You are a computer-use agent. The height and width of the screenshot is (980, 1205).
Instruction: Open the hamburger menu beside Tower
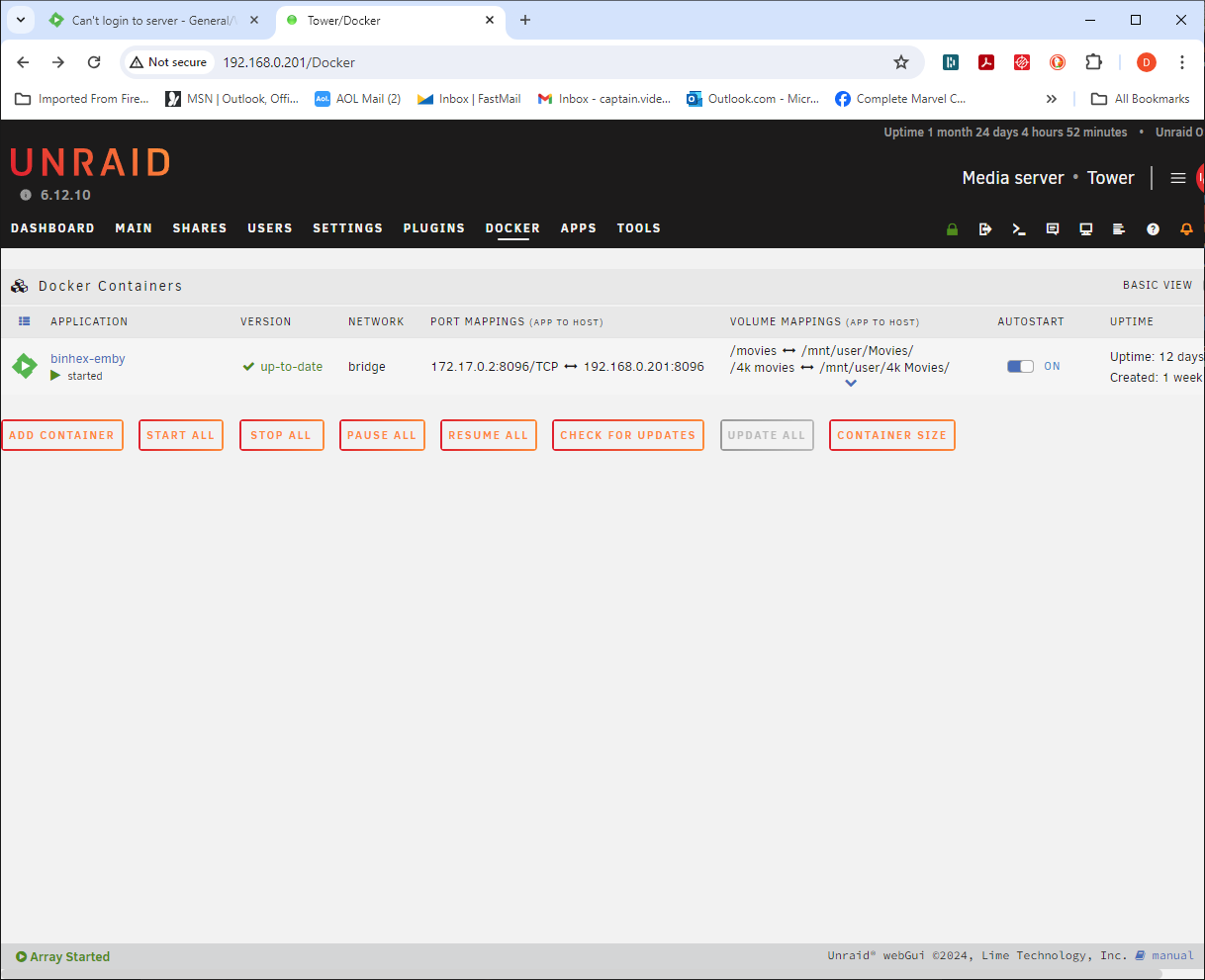click(x=1178, y=178)
